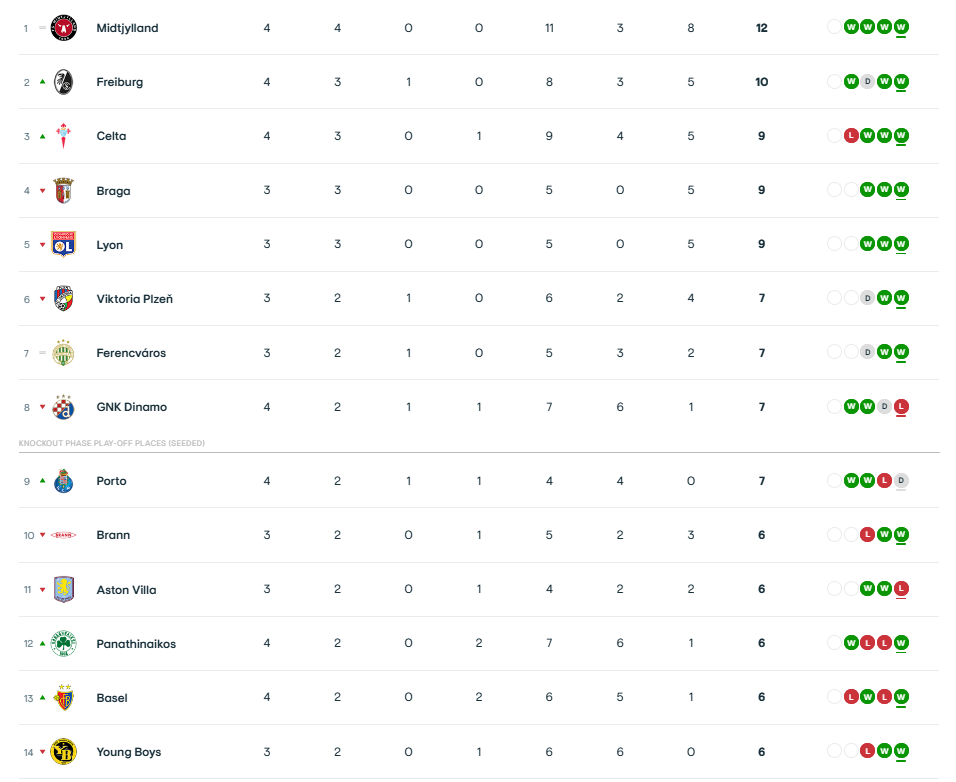
Task: Open the Ferencváros team name link
Action: (131, 353)
